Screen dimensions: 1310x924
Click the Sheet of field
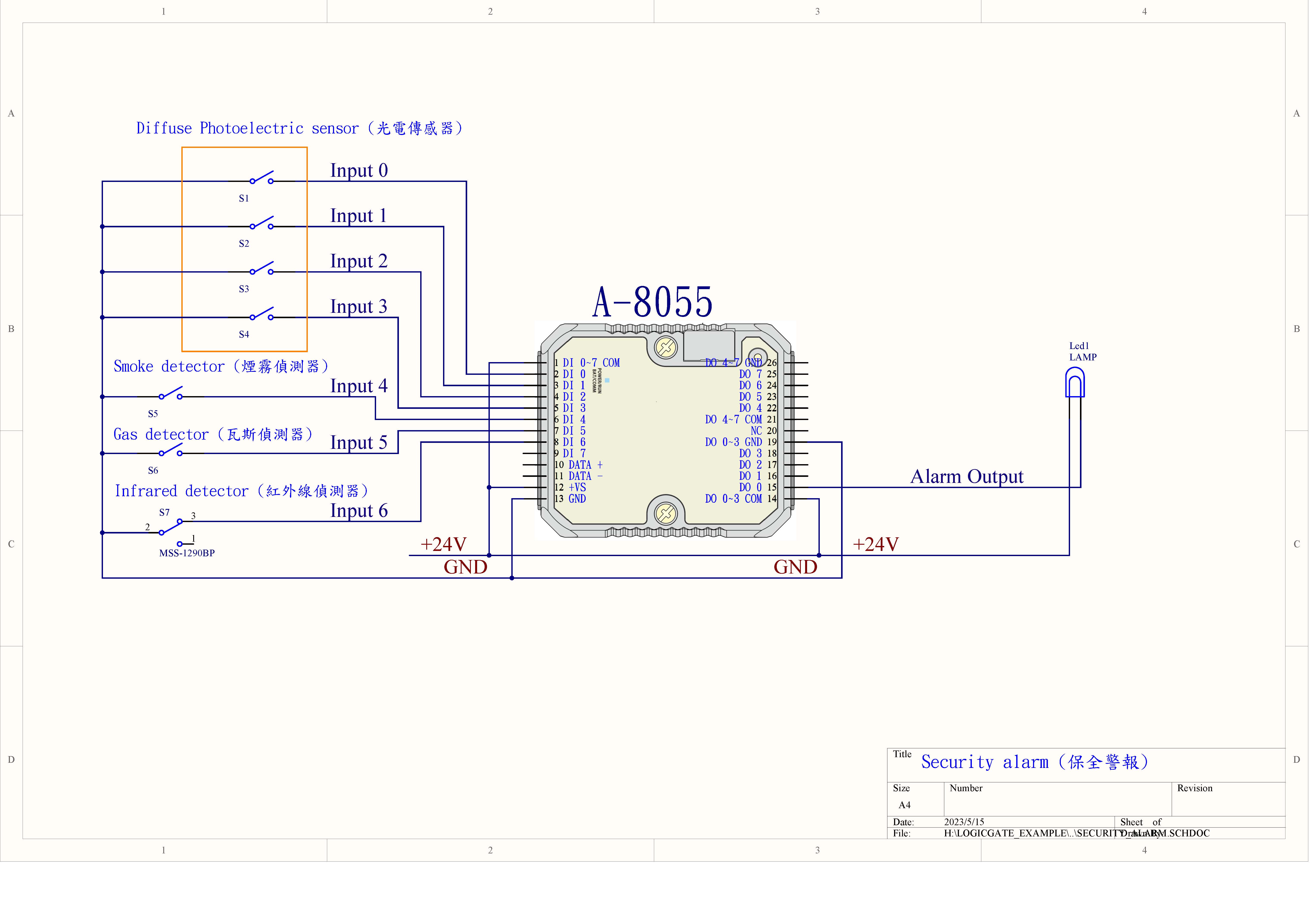pos(1200,822)
